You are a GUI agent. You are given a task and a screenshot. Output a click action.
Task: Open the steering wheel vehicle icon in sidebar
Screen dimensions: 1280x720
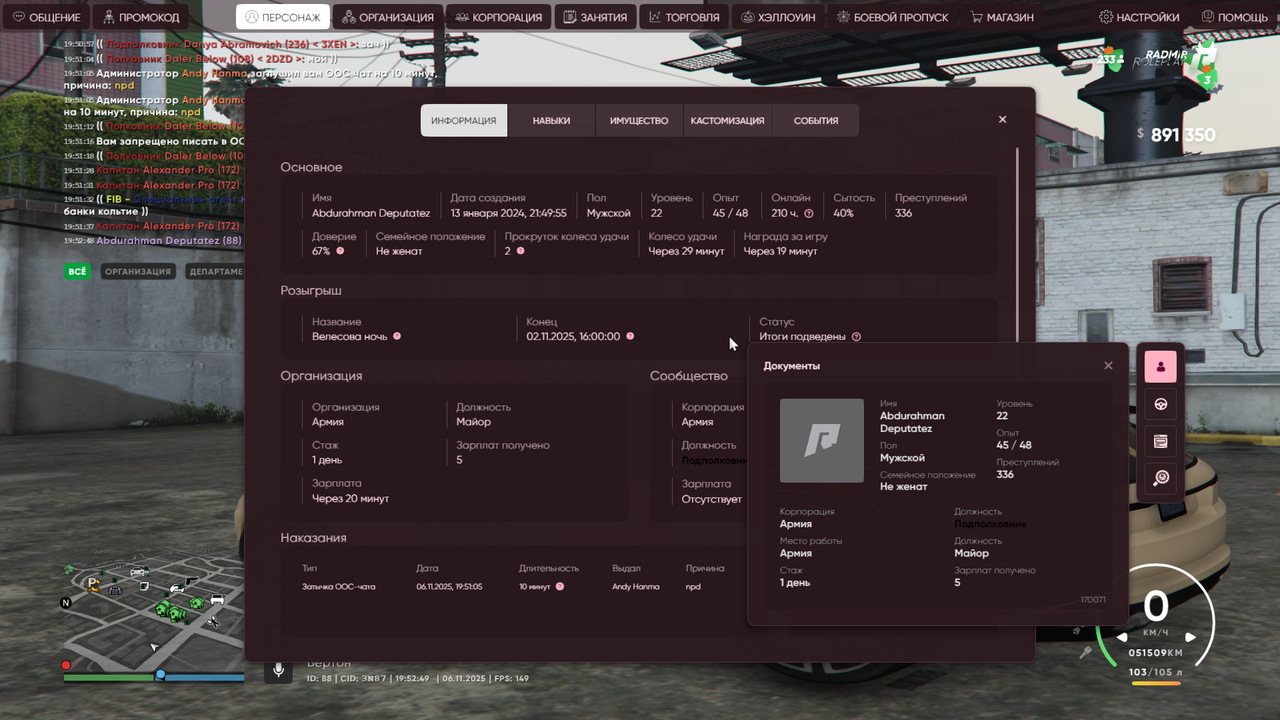pyautogui.click(x=1159, y=403)
